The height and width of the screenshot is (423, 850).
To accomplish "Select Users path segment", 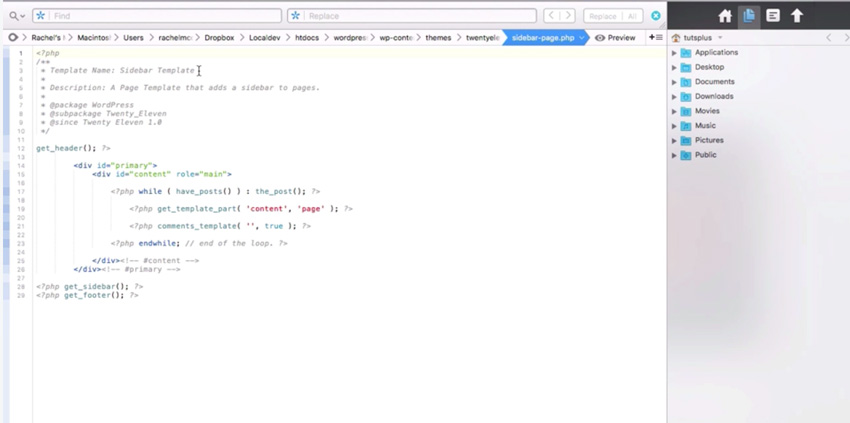I will coord(133,37).
